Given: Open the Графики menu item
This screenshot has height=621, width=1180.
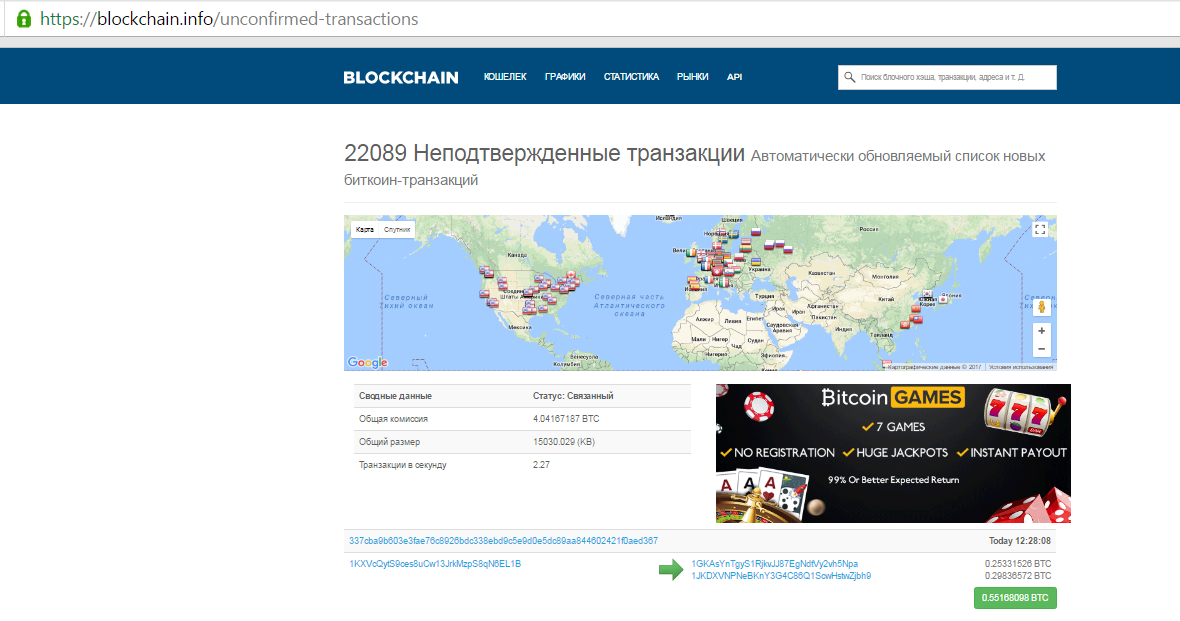Looking at the screenshot, I should coord(565,77).
